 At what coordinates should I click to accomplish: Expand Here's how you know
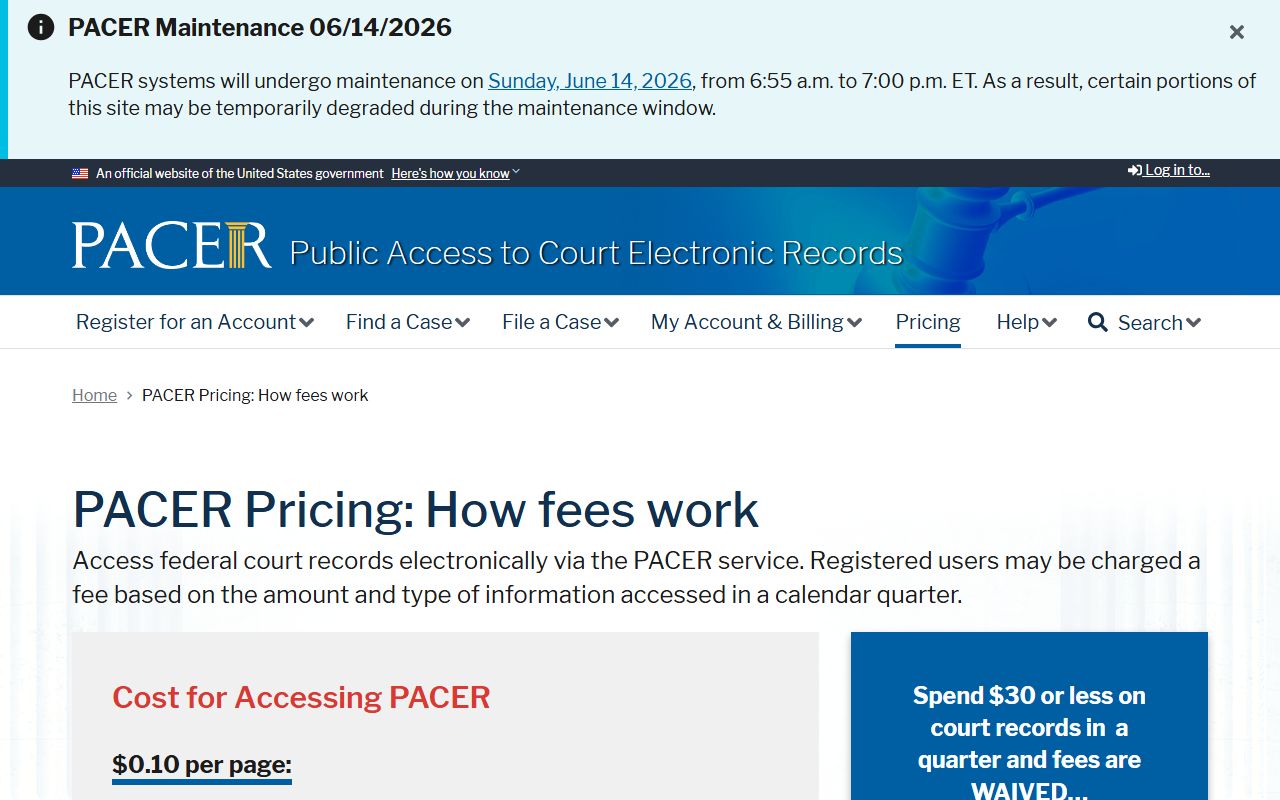click(x=455, y=173)
